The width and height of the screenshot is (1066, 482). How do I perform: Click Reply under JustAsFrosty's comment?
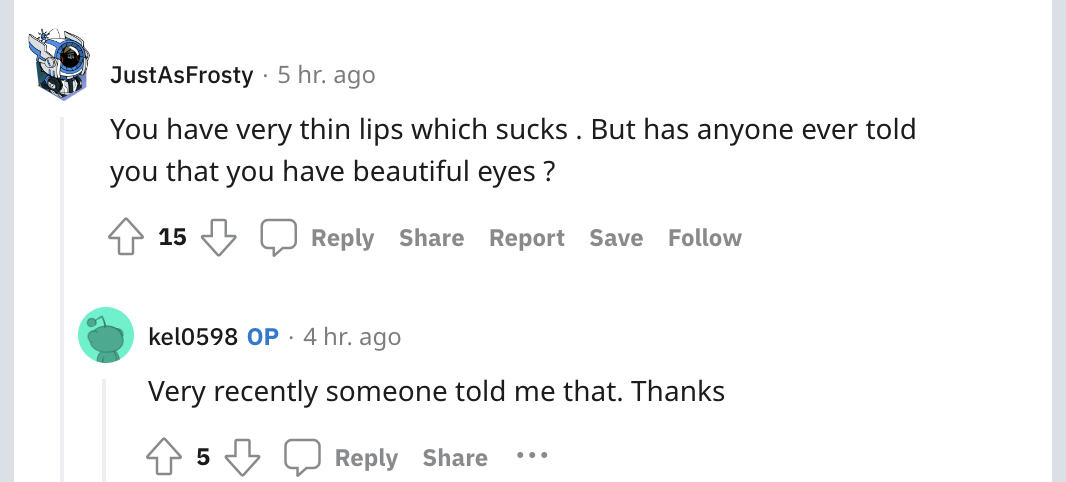[x=343, y=238]
